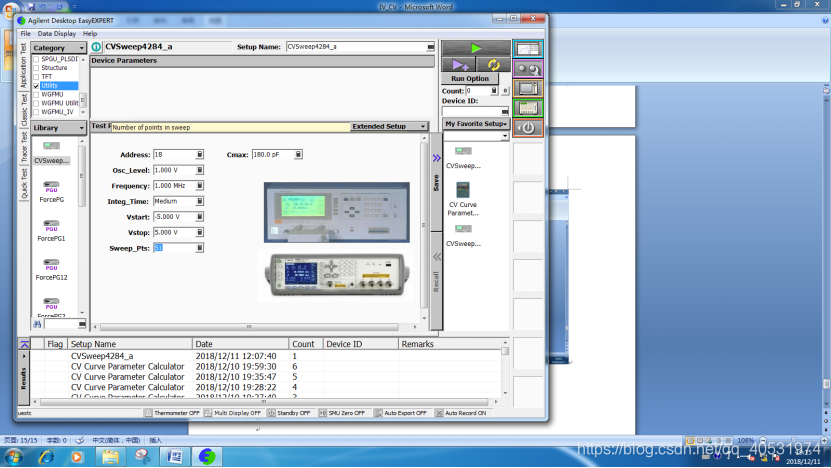Open the Library dropdown
831x468 pixels.
point(58,128)
